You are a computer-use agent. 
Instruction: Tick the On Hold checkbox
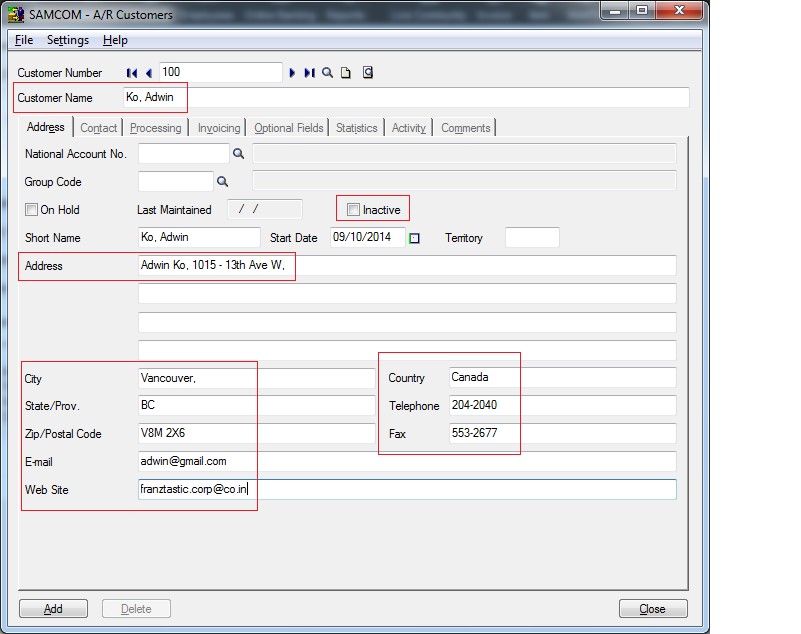31,209
